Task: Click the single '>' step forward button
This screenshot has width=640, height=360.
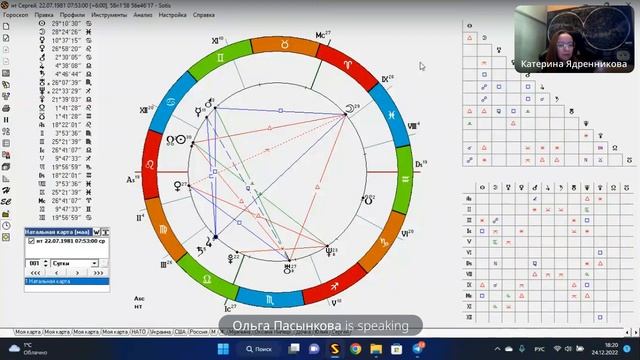Action: coord(78,273)
